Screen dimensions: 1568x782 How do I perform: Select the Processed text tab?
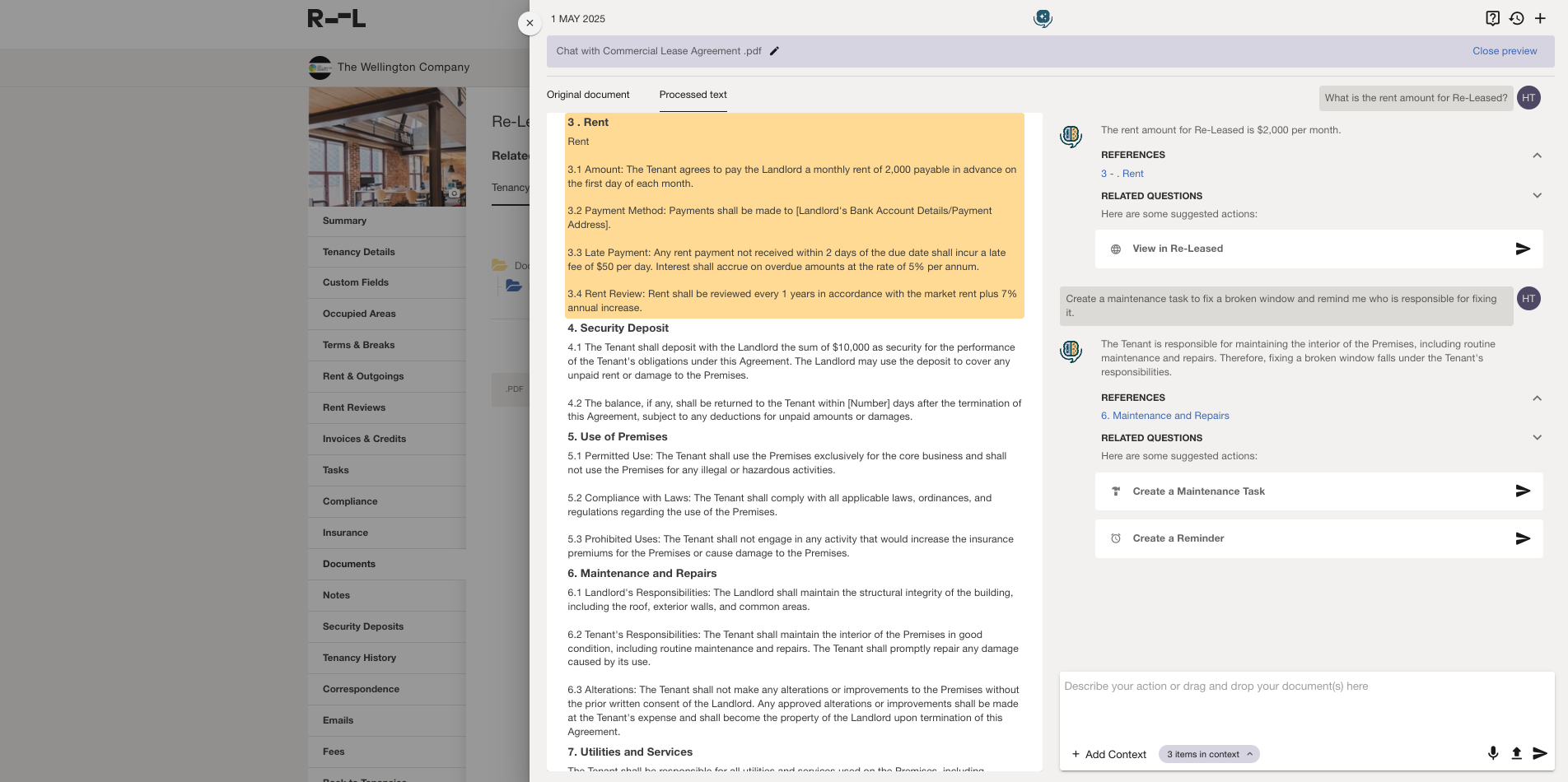[693, 95]
